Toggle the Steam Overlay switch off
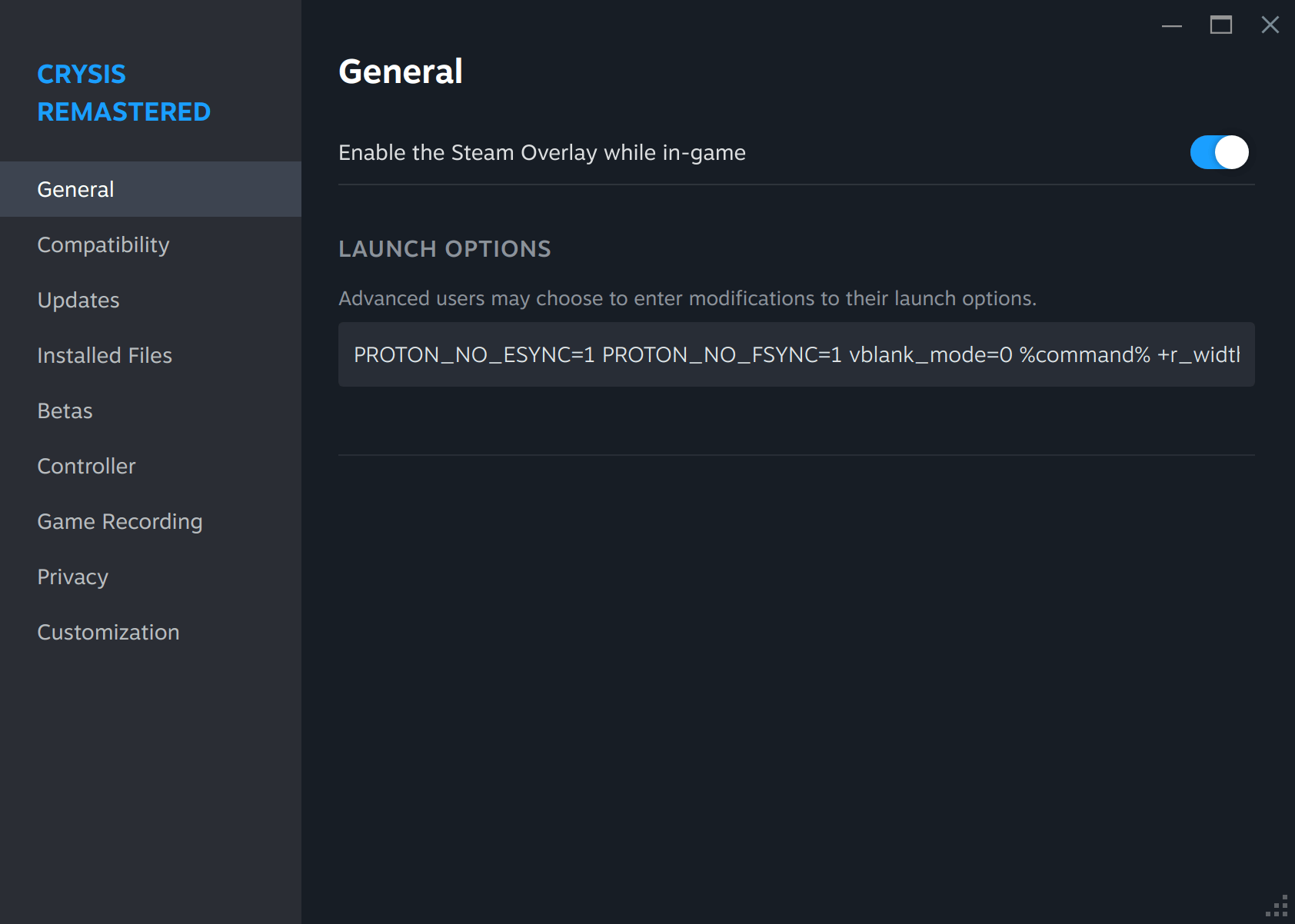This screenshot has width=1295, height=924. point(1219,152)
